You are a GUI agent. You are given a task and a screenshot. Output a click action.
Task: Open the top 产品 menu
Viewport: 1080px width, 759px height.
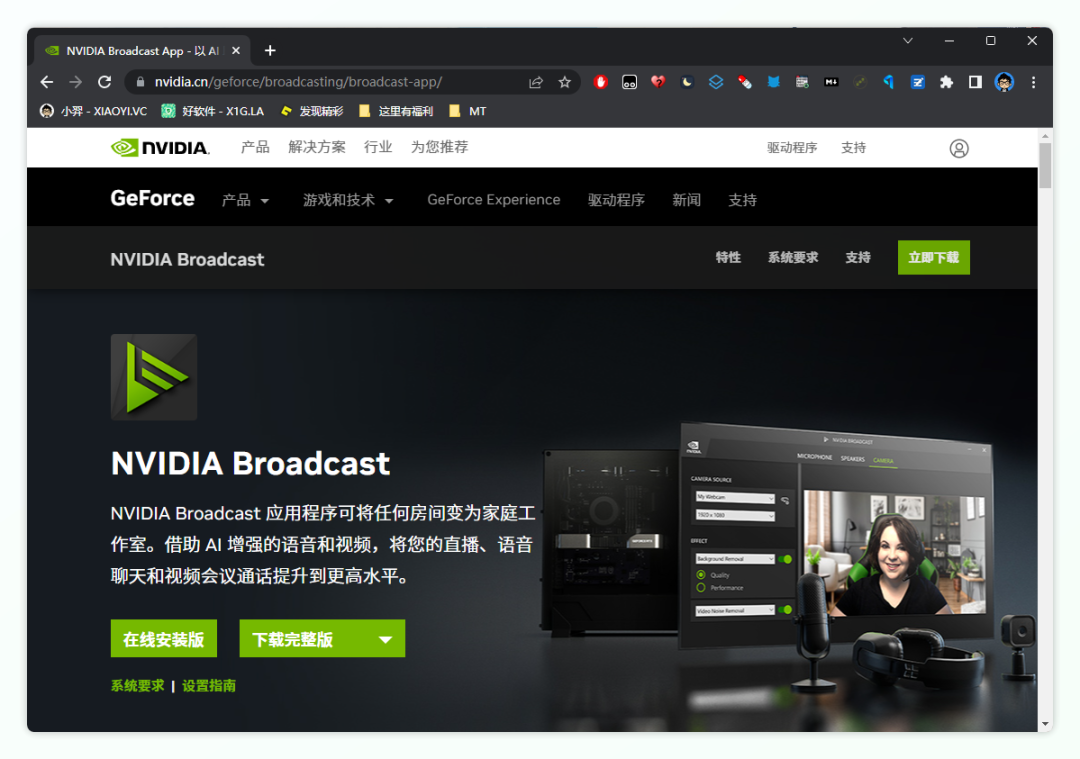(255, 147)
